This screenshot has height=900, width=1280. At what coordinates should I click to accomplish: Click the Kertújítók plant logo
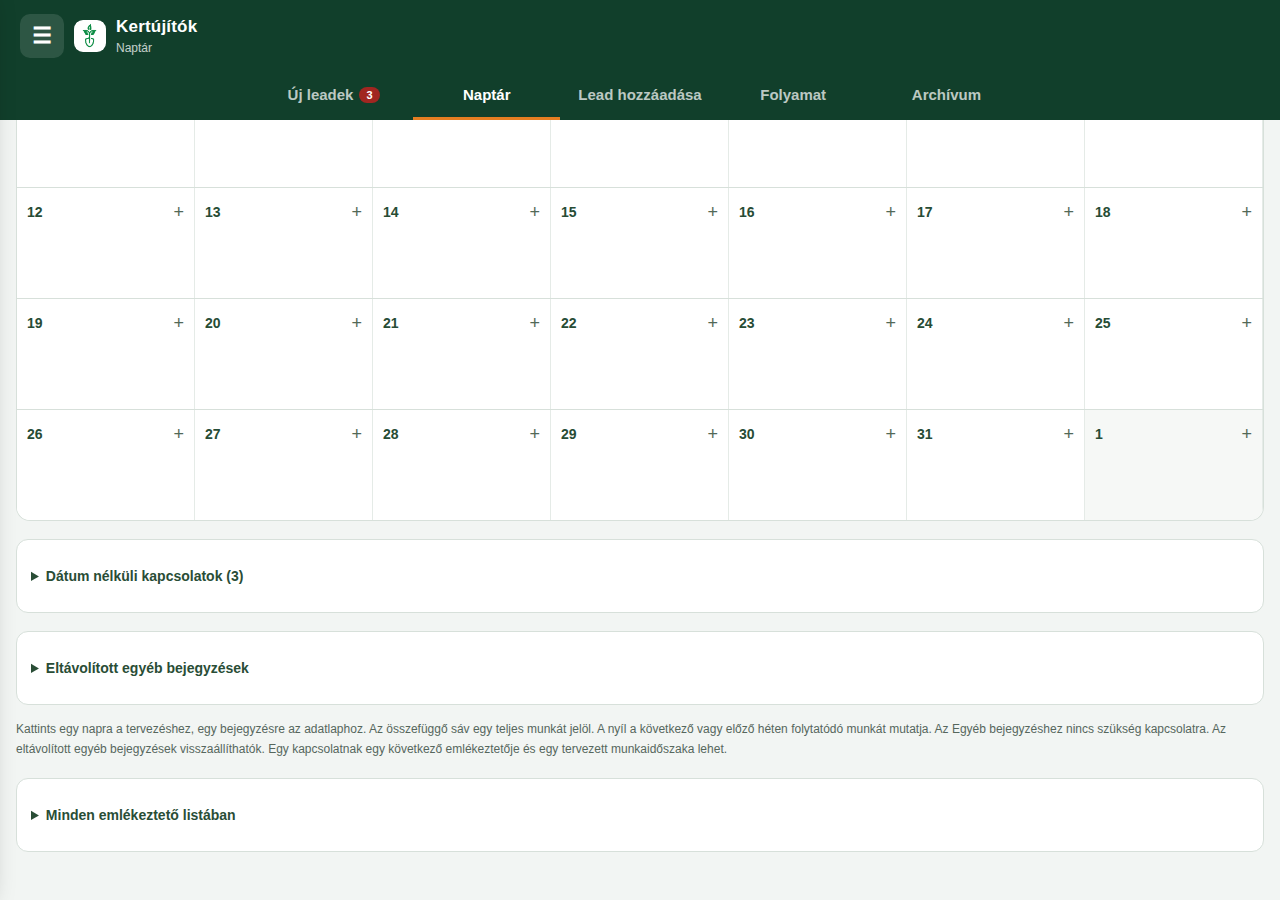tap(90, 36)
